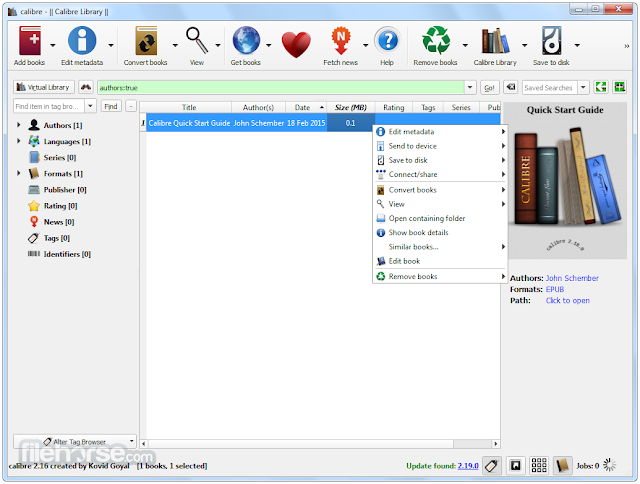
Task: Open the Add books dropdown arrow
Action: (53, 45)
